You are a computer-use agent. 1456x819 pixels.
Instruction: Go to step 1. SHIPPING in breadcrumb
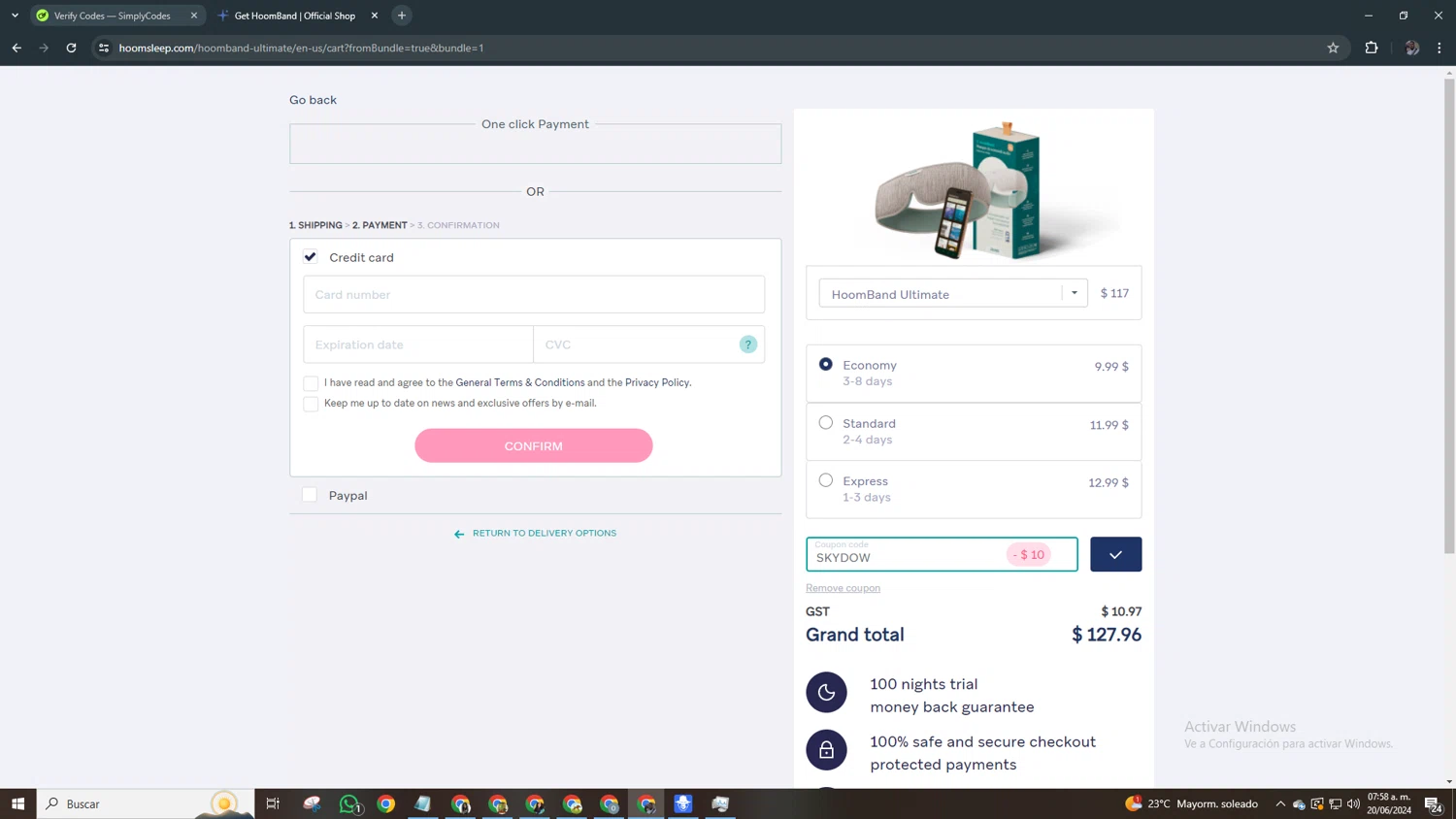point(315,225)
